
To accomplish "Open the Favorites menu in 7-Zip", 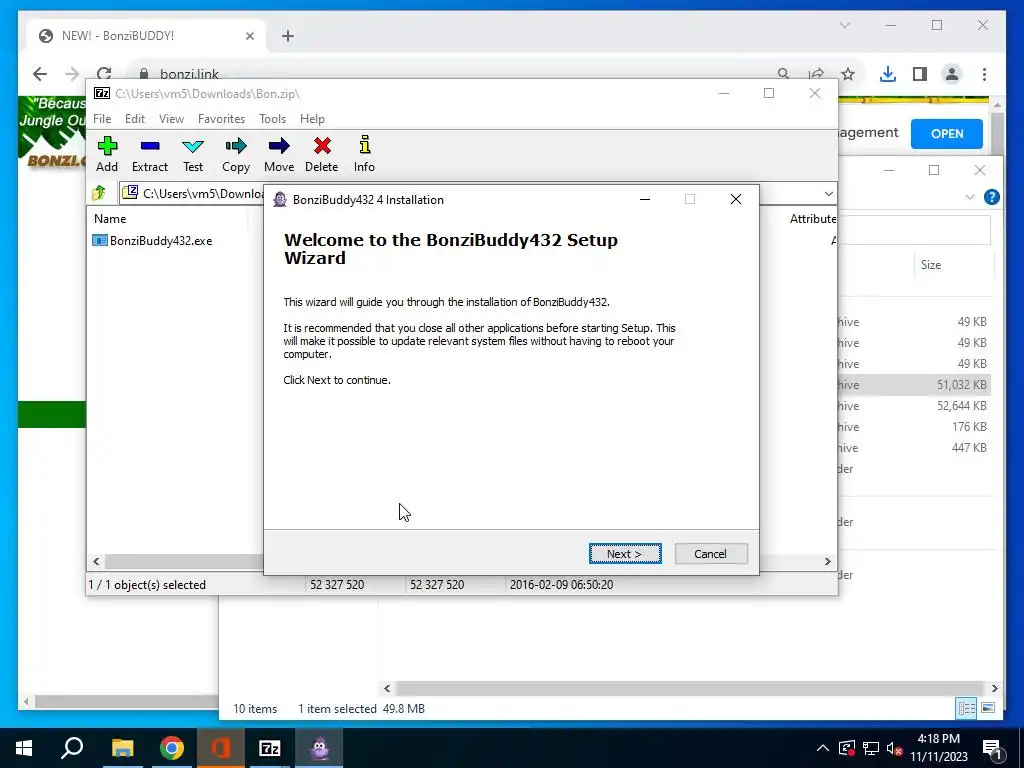I will pos(221,119).
